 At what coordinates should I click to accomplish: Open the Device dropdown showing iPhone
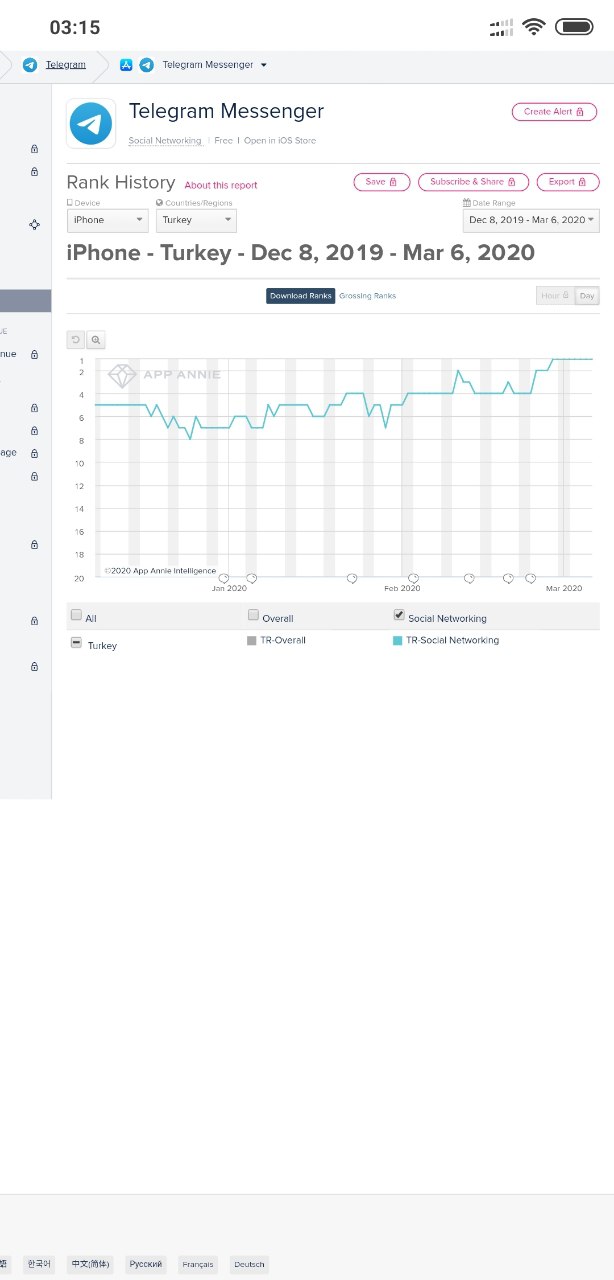coord(108,220)
